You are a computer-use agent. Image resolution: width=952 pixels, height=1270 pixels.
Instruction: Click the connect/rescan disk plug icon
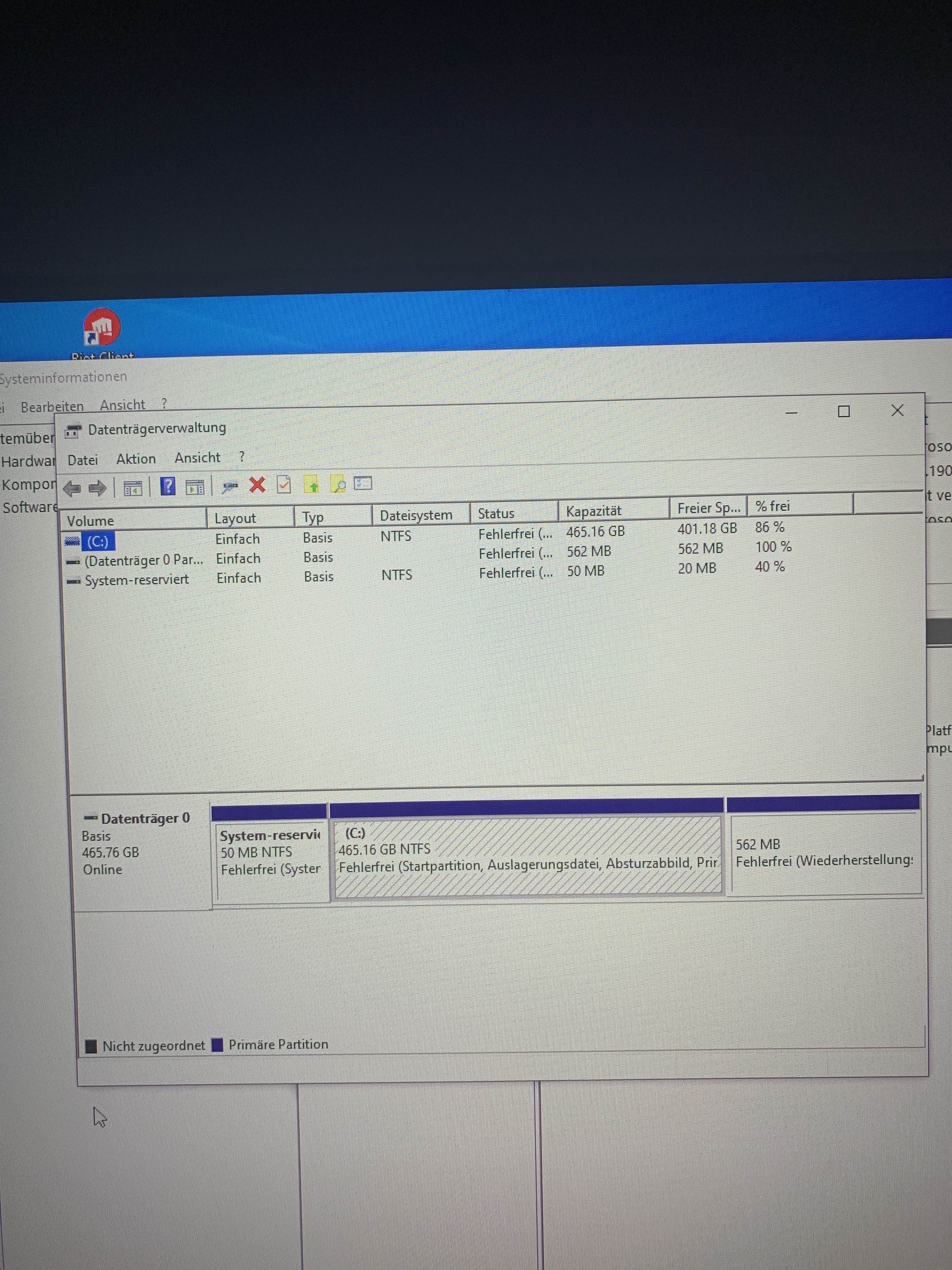[x=230, y=487]
